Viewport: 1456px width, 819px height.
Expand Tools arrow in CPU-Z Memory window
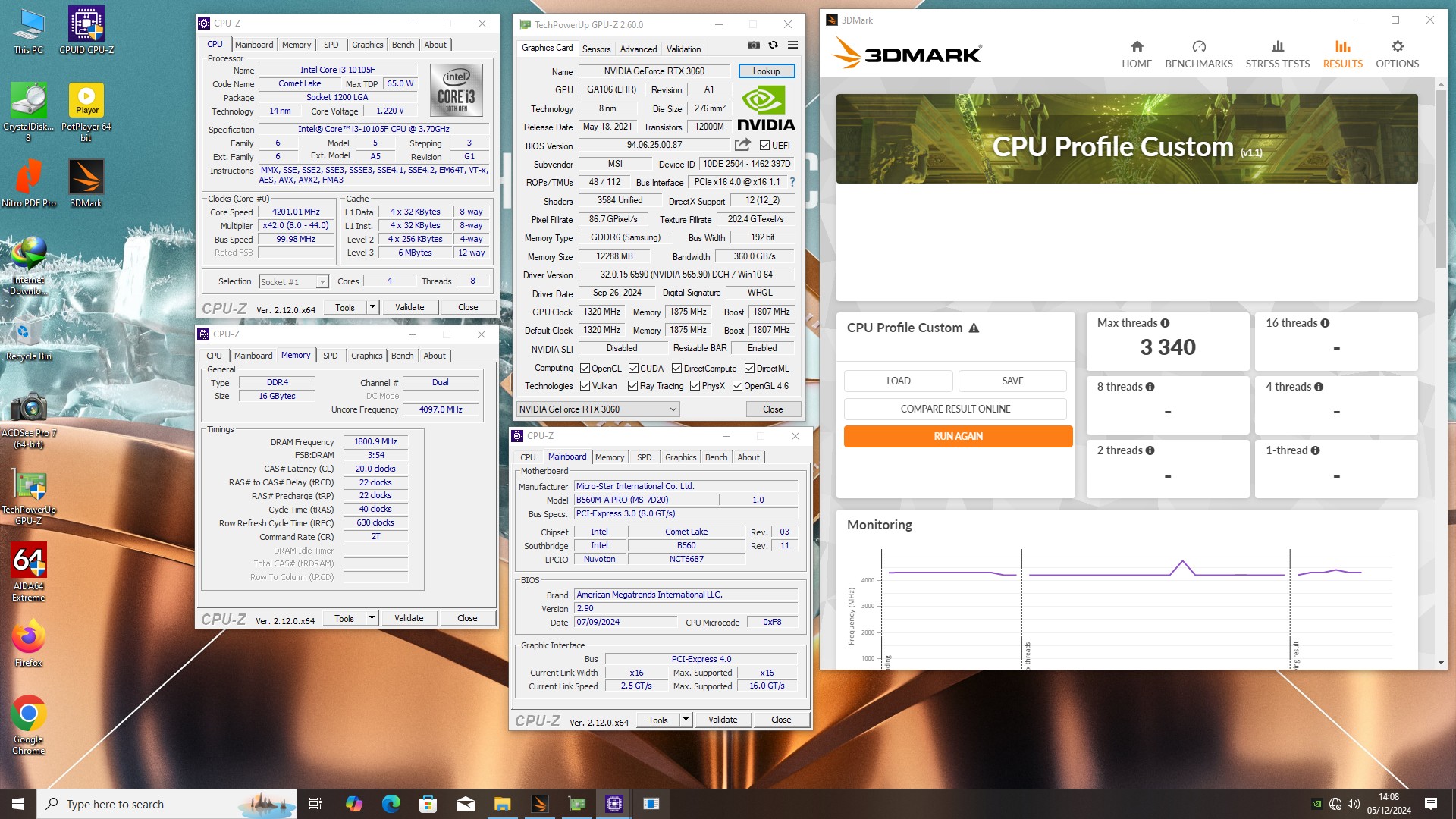click(x=372, y=618)
